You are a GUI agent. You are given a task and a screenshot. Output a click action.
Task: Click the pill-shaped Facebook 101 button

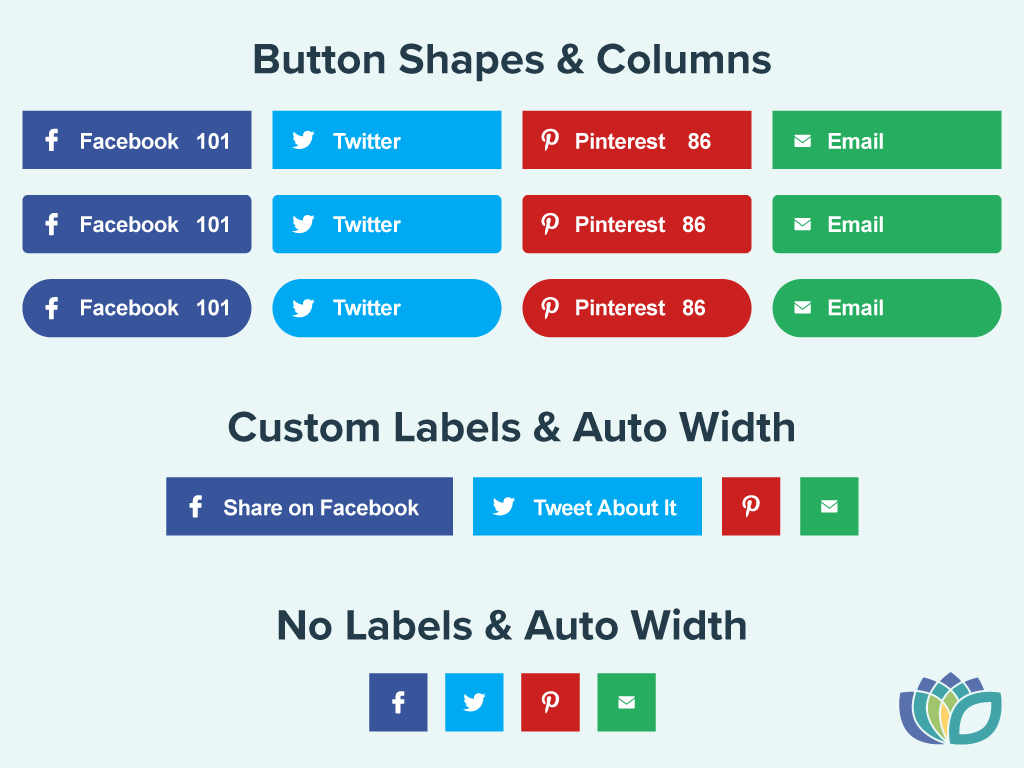137,308
